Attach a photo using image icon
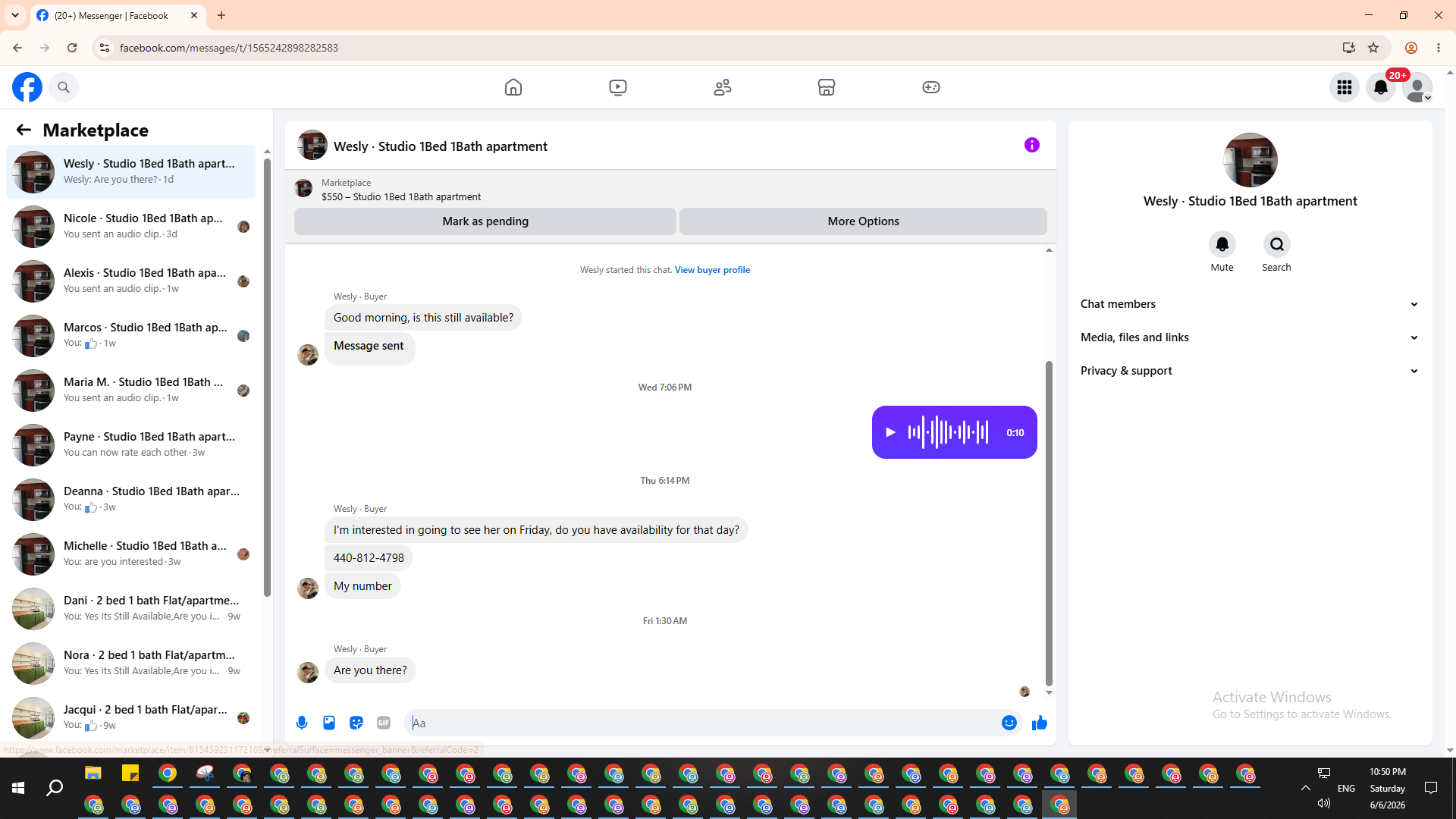 pyautogui.click(x=329, y=723)
